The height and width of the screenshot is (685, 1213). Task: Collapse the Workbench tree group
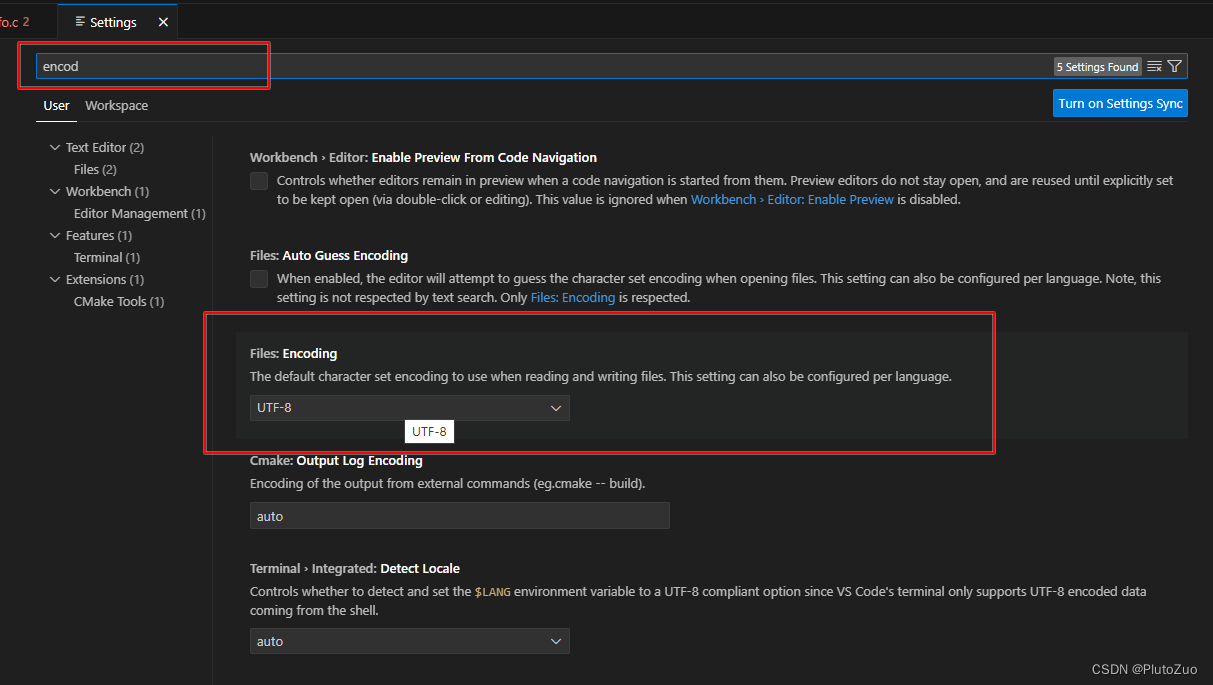pos(55,191)
